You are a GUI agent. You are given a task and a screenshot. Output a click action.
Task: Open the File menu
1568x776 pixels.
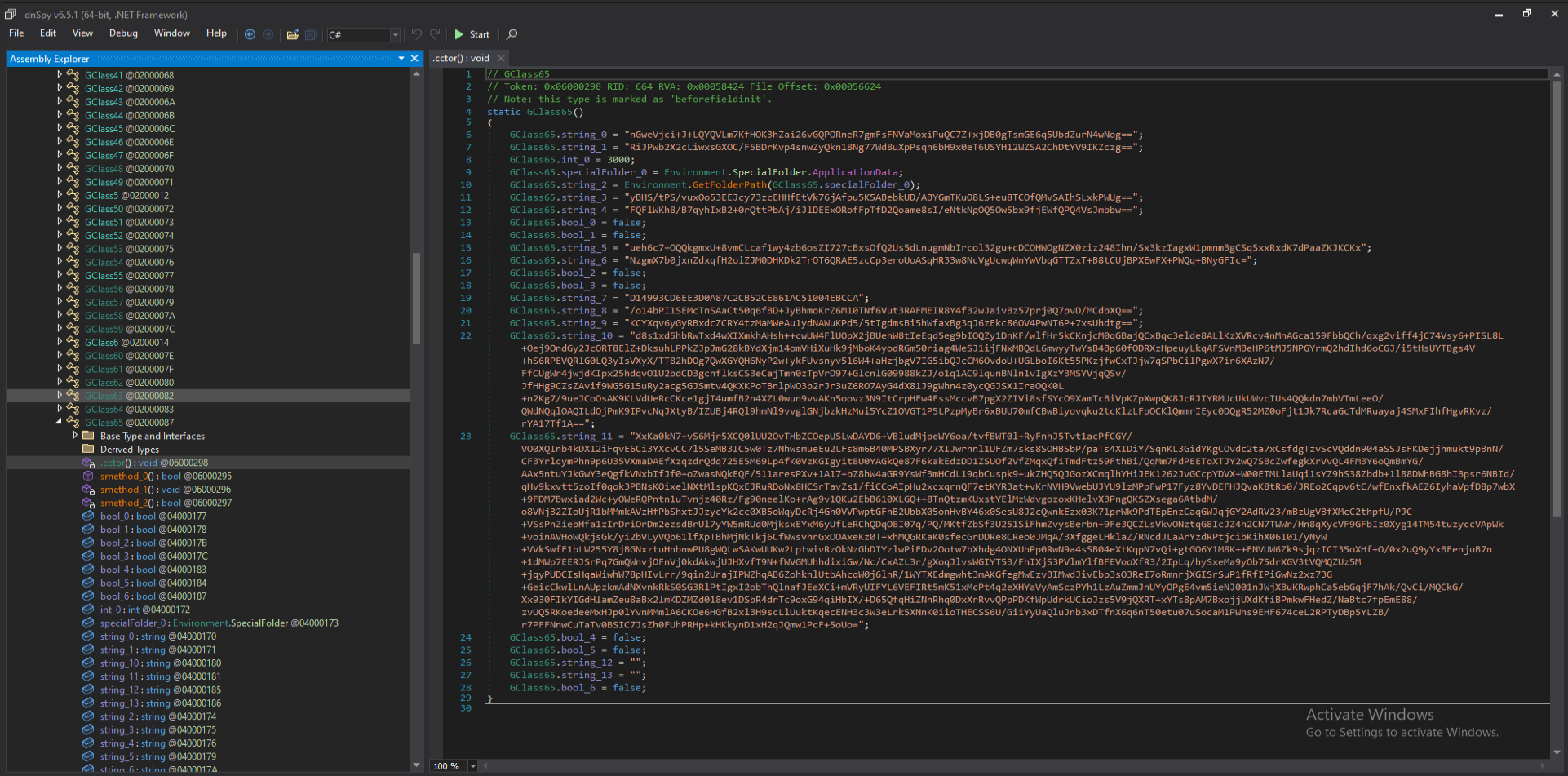[x=16, y=33]
